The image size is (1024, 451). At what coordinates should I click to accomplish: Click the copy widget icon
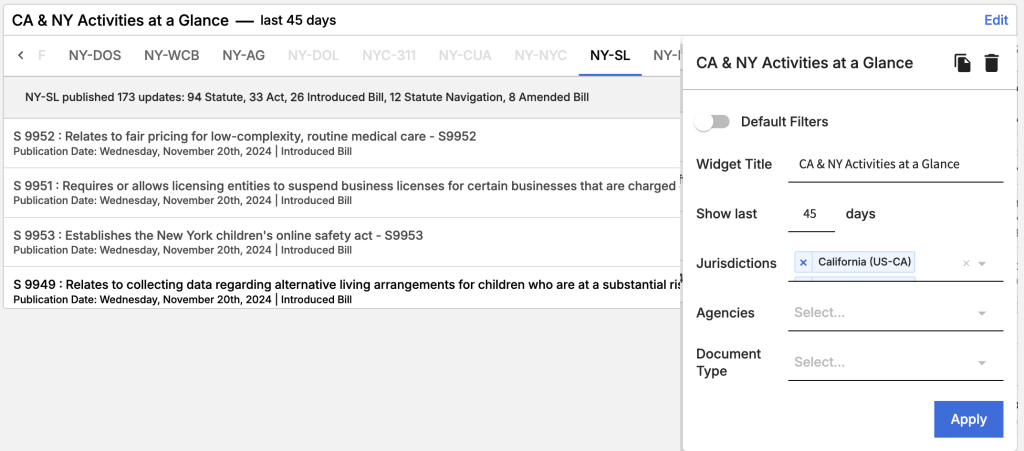[x=962, y=63]
